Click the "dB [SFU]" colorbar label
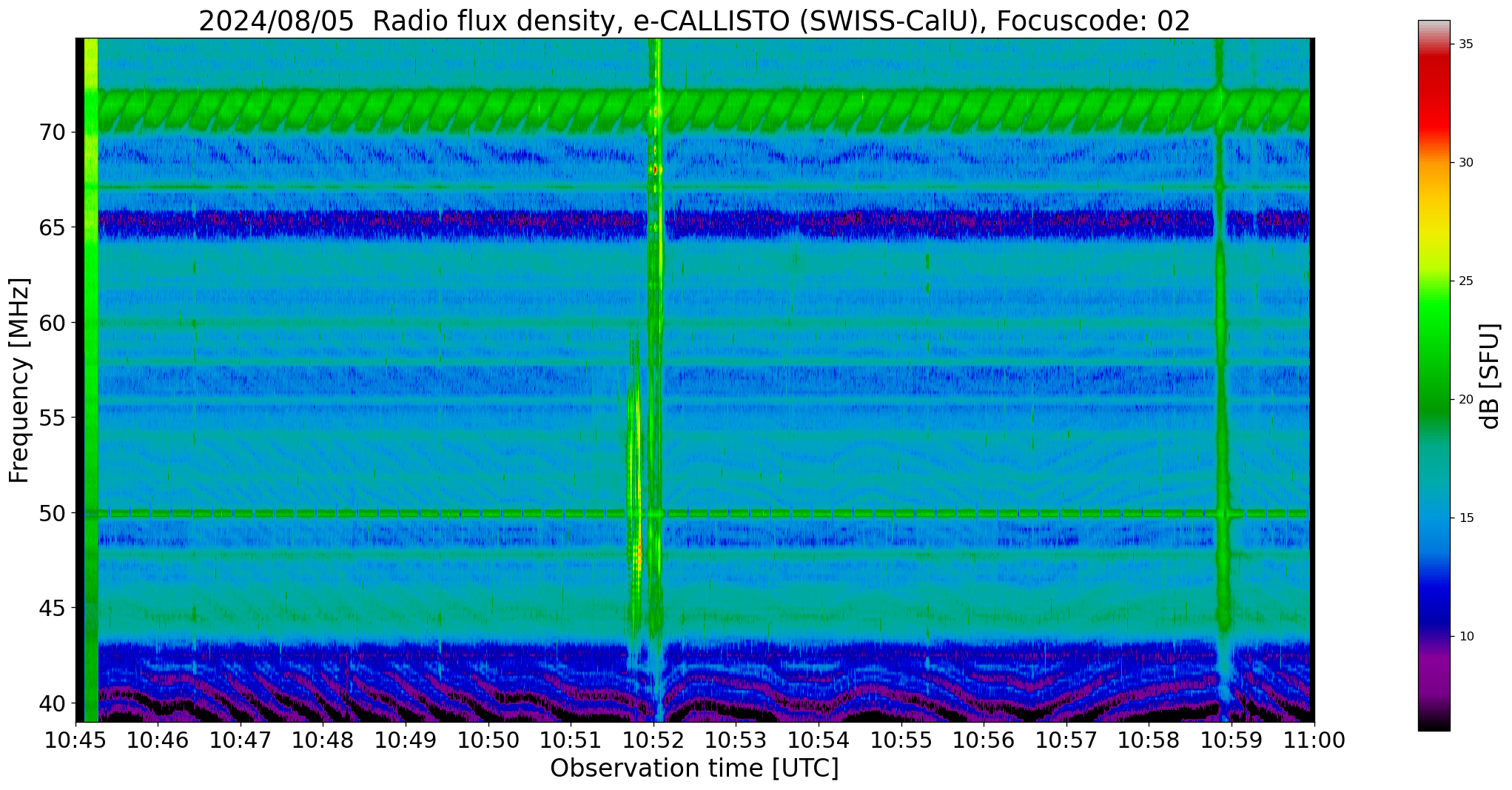The width and height of the screenshot is (1512, 790). tap(1490, 376)
